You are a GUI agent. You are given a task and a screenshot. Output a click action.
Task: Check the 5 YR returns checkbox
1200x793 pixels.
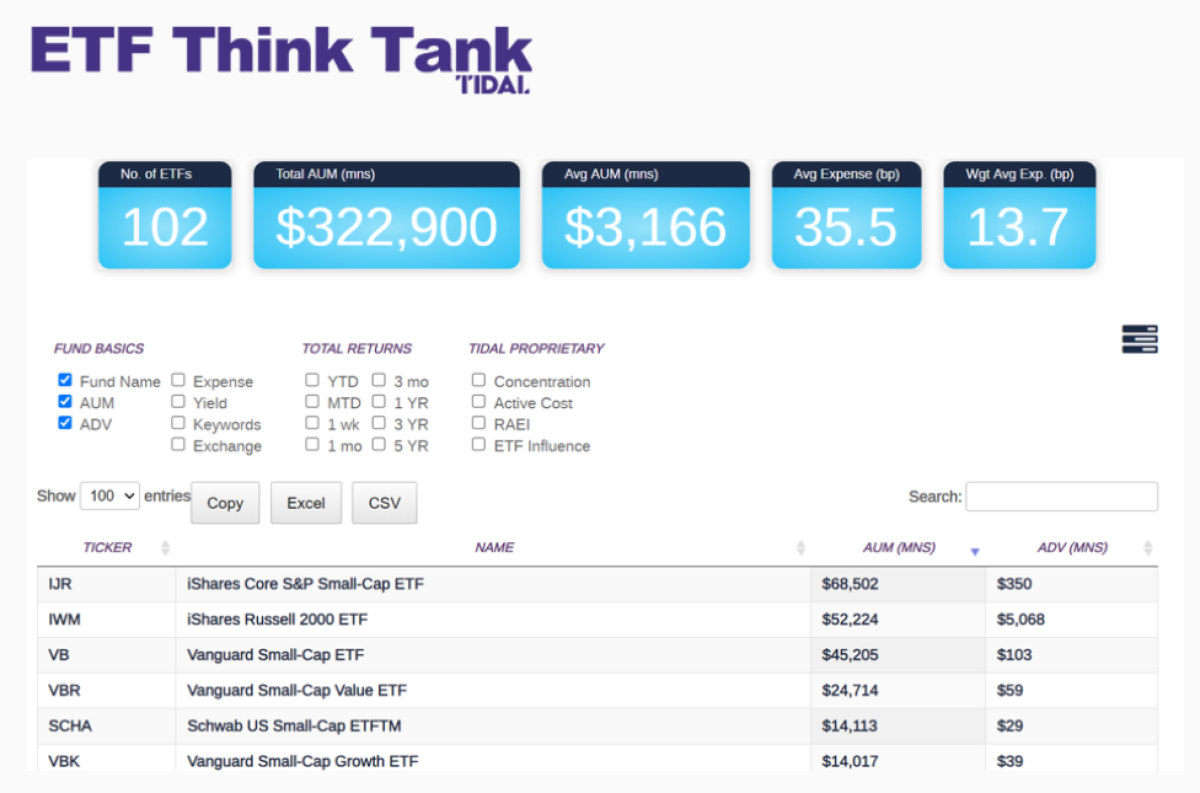[379, 445]
